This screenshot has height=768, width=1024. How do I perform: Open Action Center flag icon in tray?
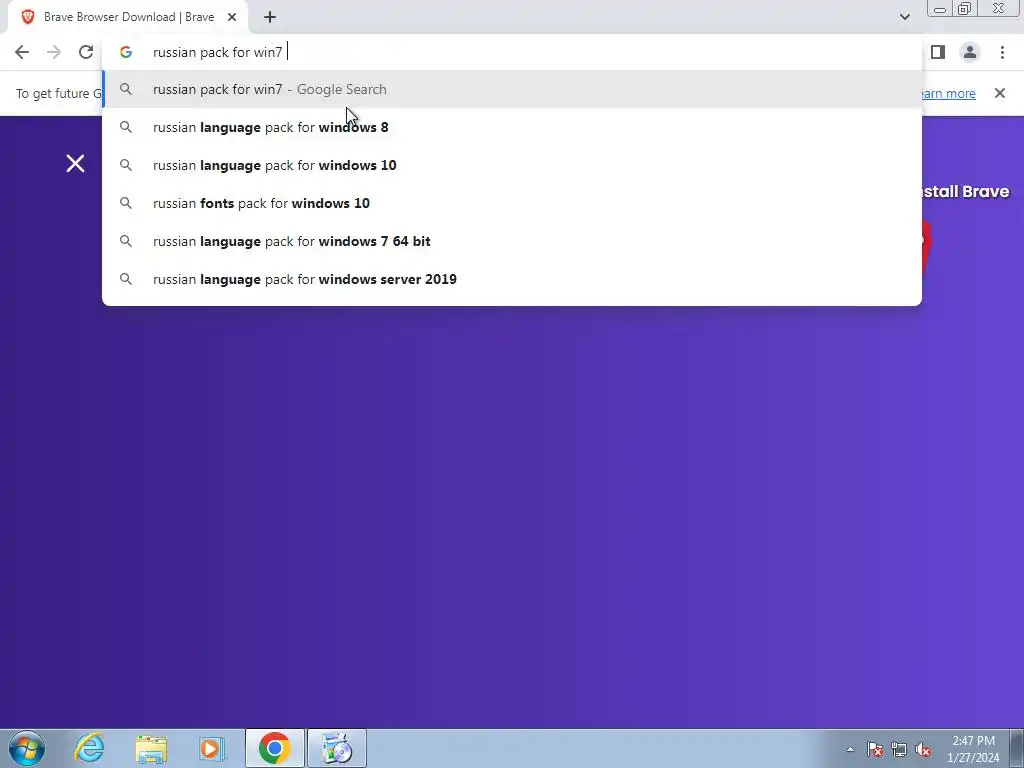[x=874, y=749]
